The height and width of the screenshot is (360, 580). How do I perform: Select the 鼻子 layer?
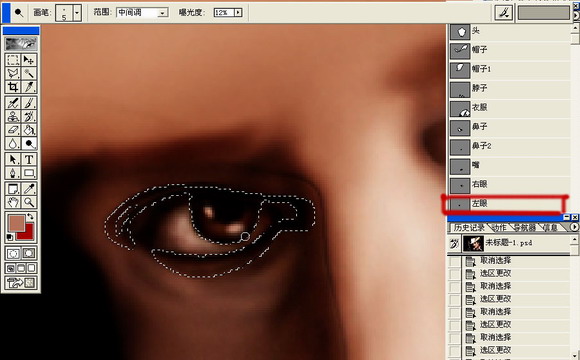point(510,127)
